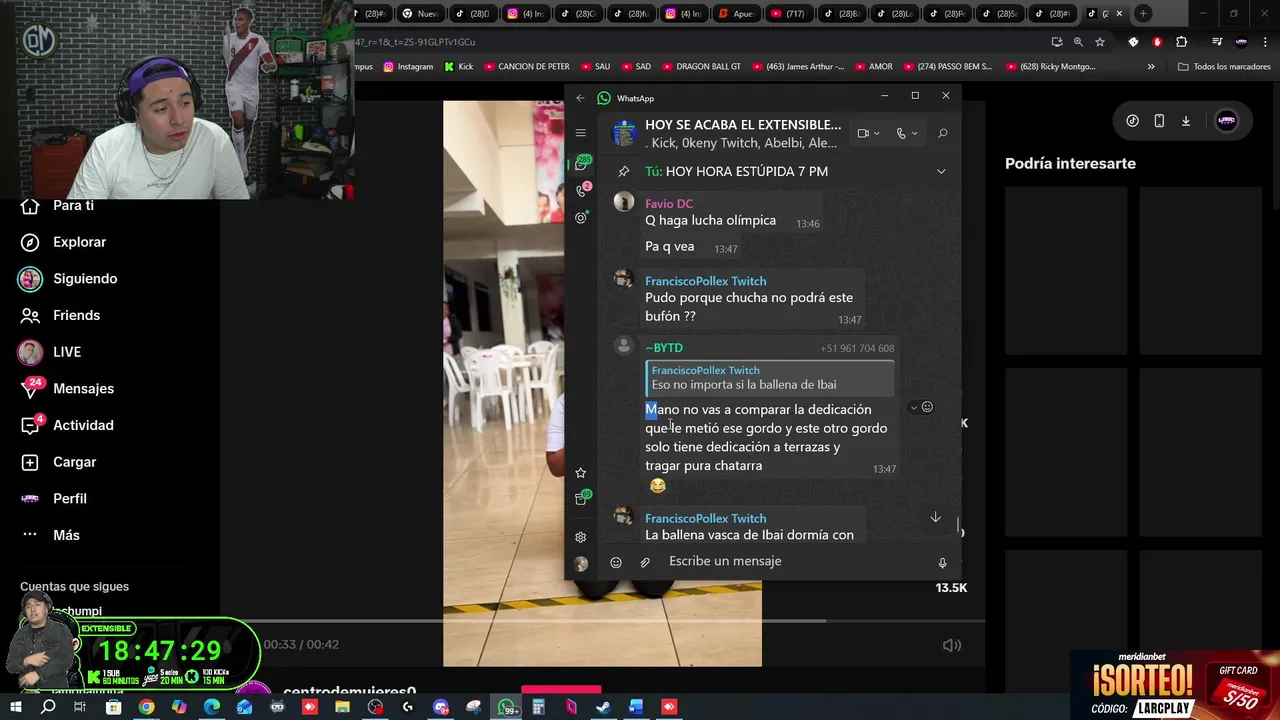Click TikTok get coins icon top right
The height and width of the screenshot is (720, 1280).
pos(1132,121)
